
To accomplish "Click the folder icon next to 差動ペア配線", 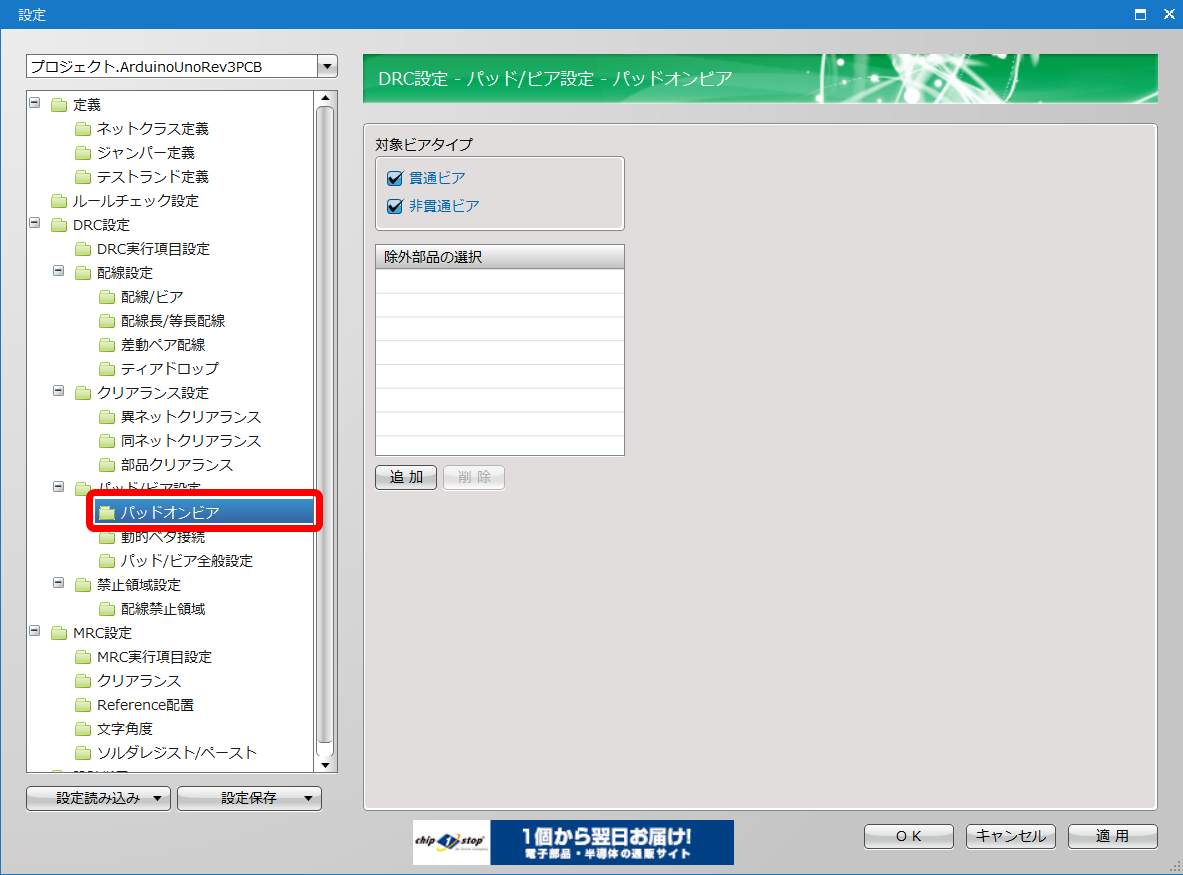I will pos(106,345).
